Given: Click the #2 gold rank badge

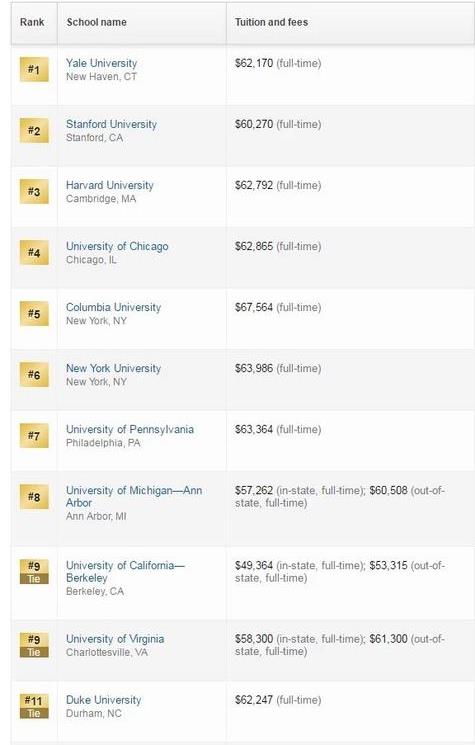Looking at the screenshot, I should click(34, 131).
